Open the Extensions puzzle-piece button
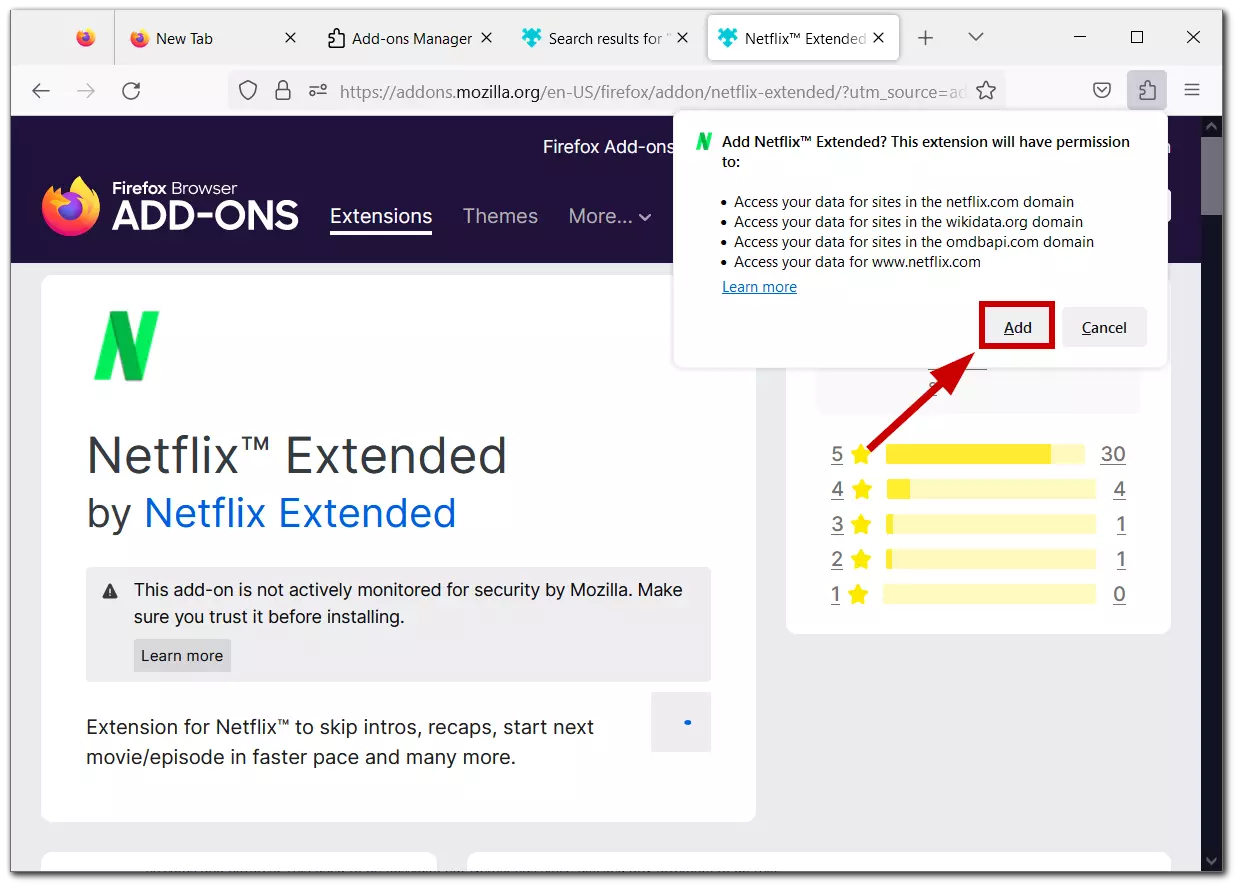This screenshot has height=890, width=1241. tap(1147, 91)
